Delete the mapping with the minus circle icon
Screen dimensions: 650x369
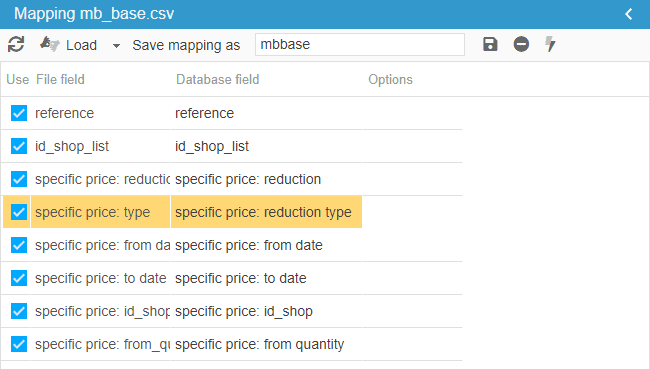click(521, 44)
